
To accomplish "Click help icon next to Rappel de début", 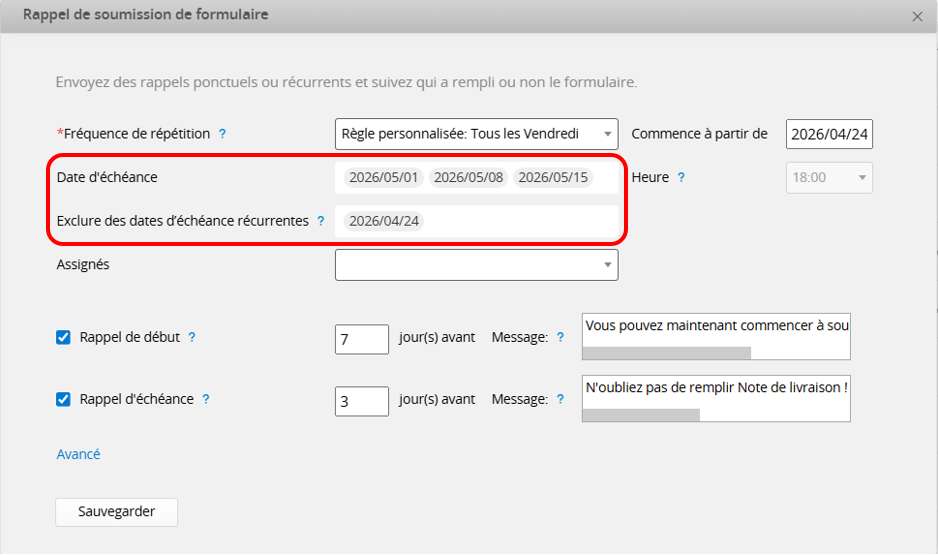I will [x=192, y=338].
